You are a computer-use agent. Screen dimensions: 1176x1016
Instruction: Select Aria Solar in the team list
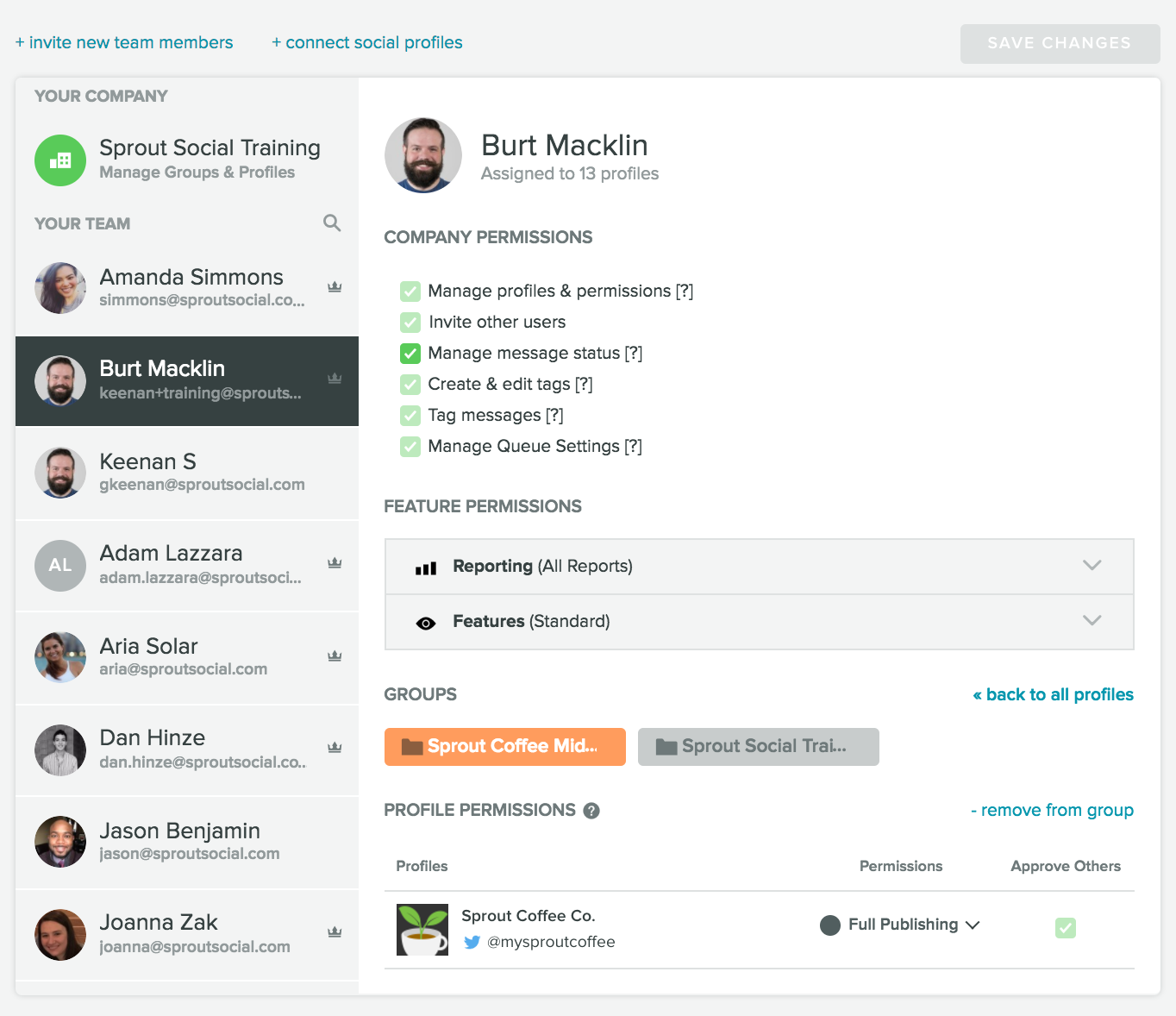coord(187,657)
